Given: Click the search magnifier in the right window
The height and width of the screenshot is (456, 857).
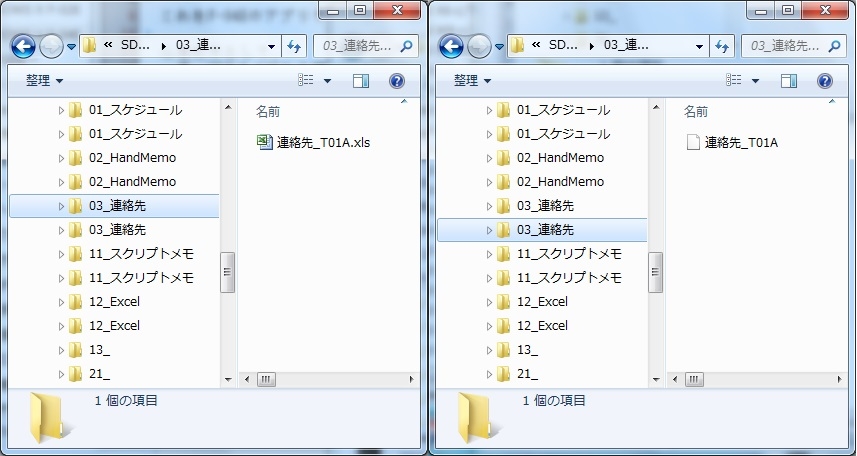Looking at the screenshot, I should [x=834, y=46].
